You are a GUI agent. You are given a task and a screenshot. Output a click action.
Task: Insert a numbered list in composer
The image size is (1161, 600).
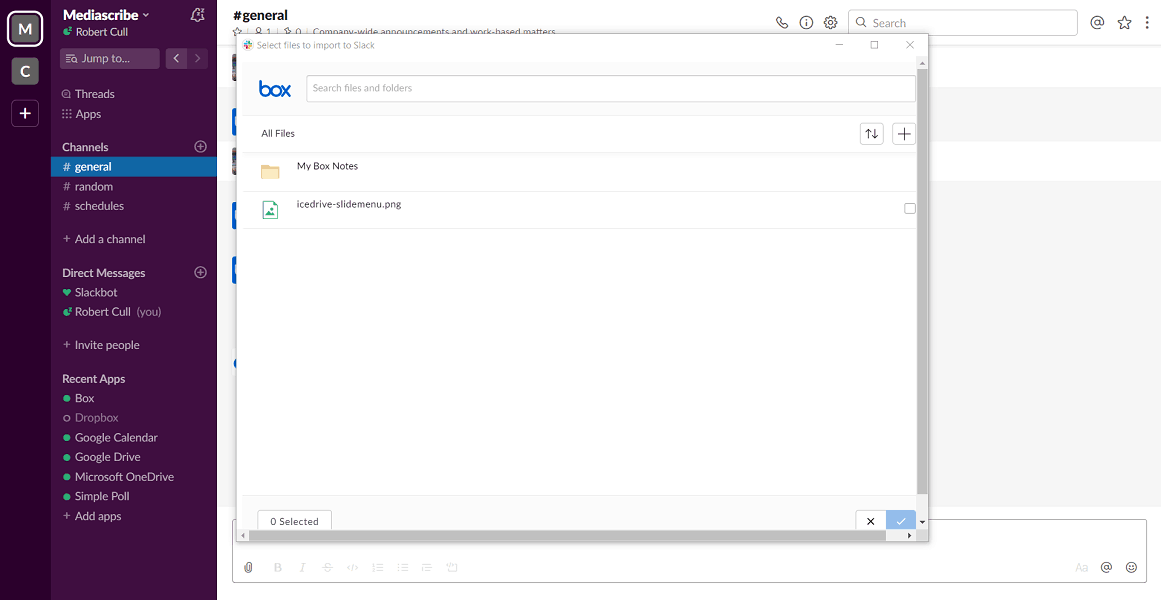(378, 567)
